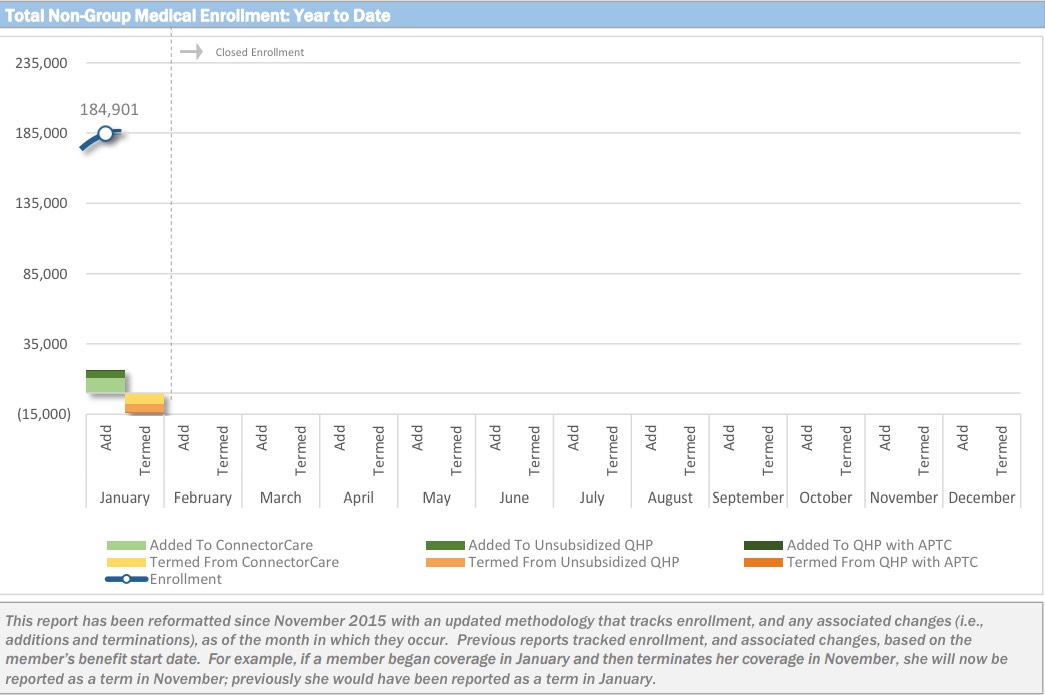The width and height of the screenshot is (1045, 698).
Task: Select the 184,901 data label
Action: pos(109,110)
